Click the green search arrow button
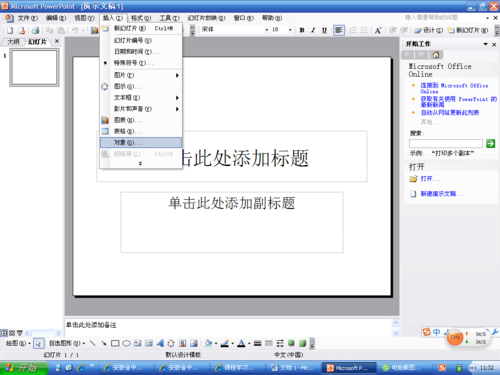500x375 pixels. click(x=490, y=144)
